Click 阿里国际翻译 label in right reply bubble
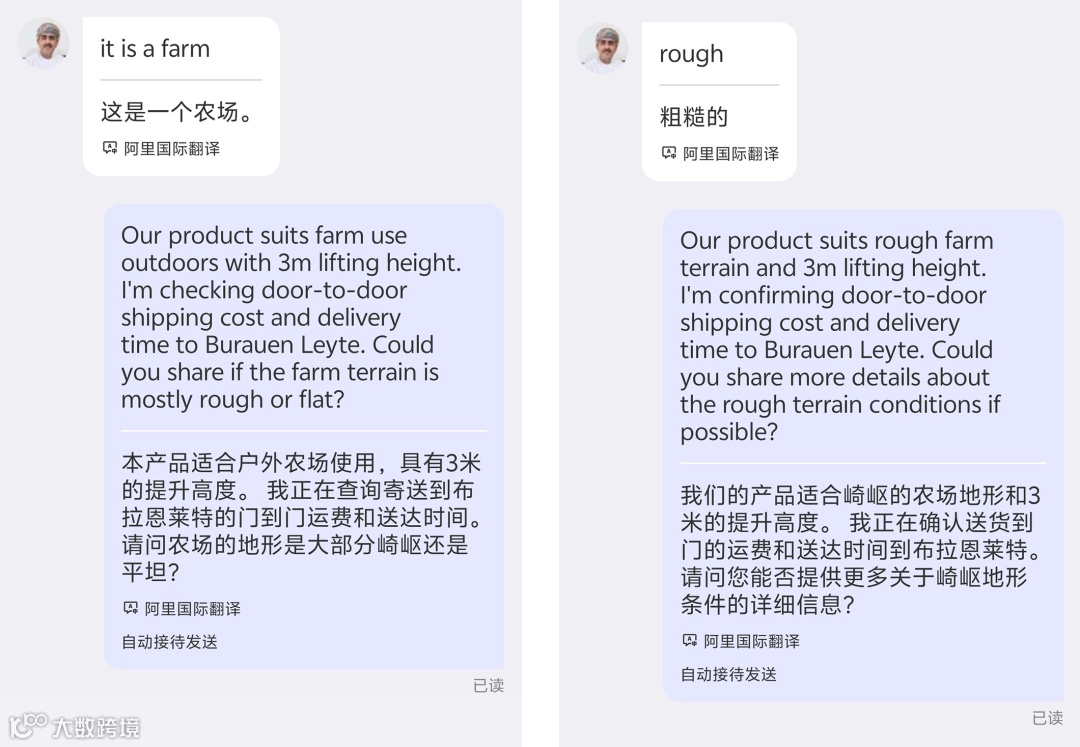Image resolution: width=1080 pixels, height=747 pixels. [x=752, y=641]
